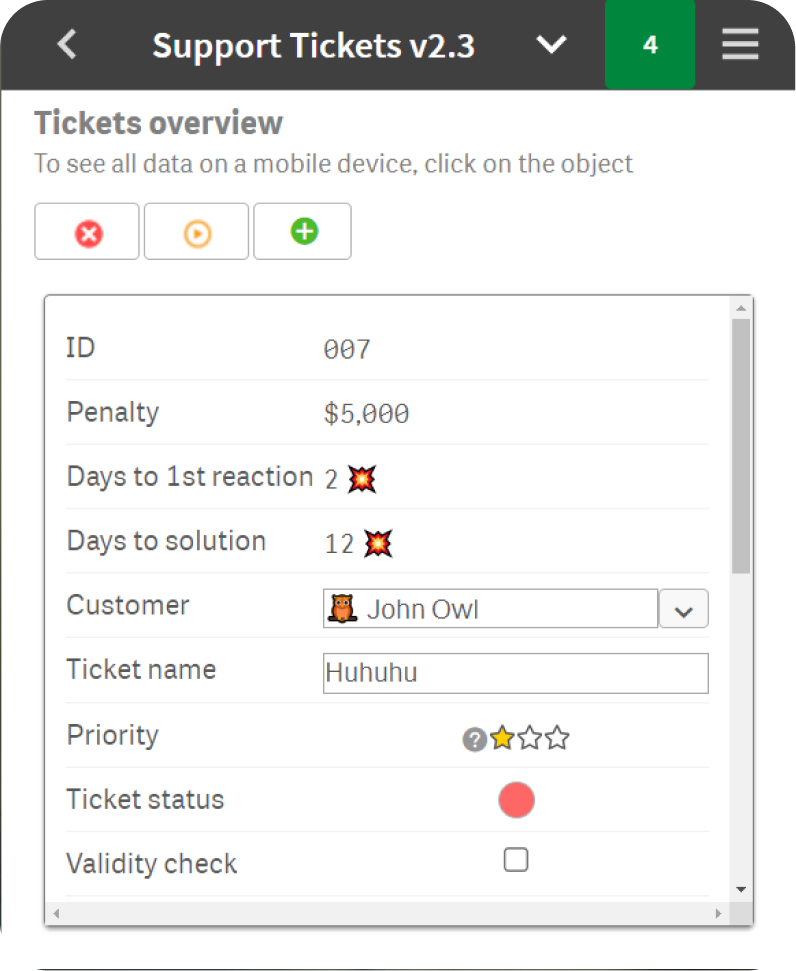Viewport: 796px width, 971px height.
Task: Click the green plus add button
Action: [303, 232]
